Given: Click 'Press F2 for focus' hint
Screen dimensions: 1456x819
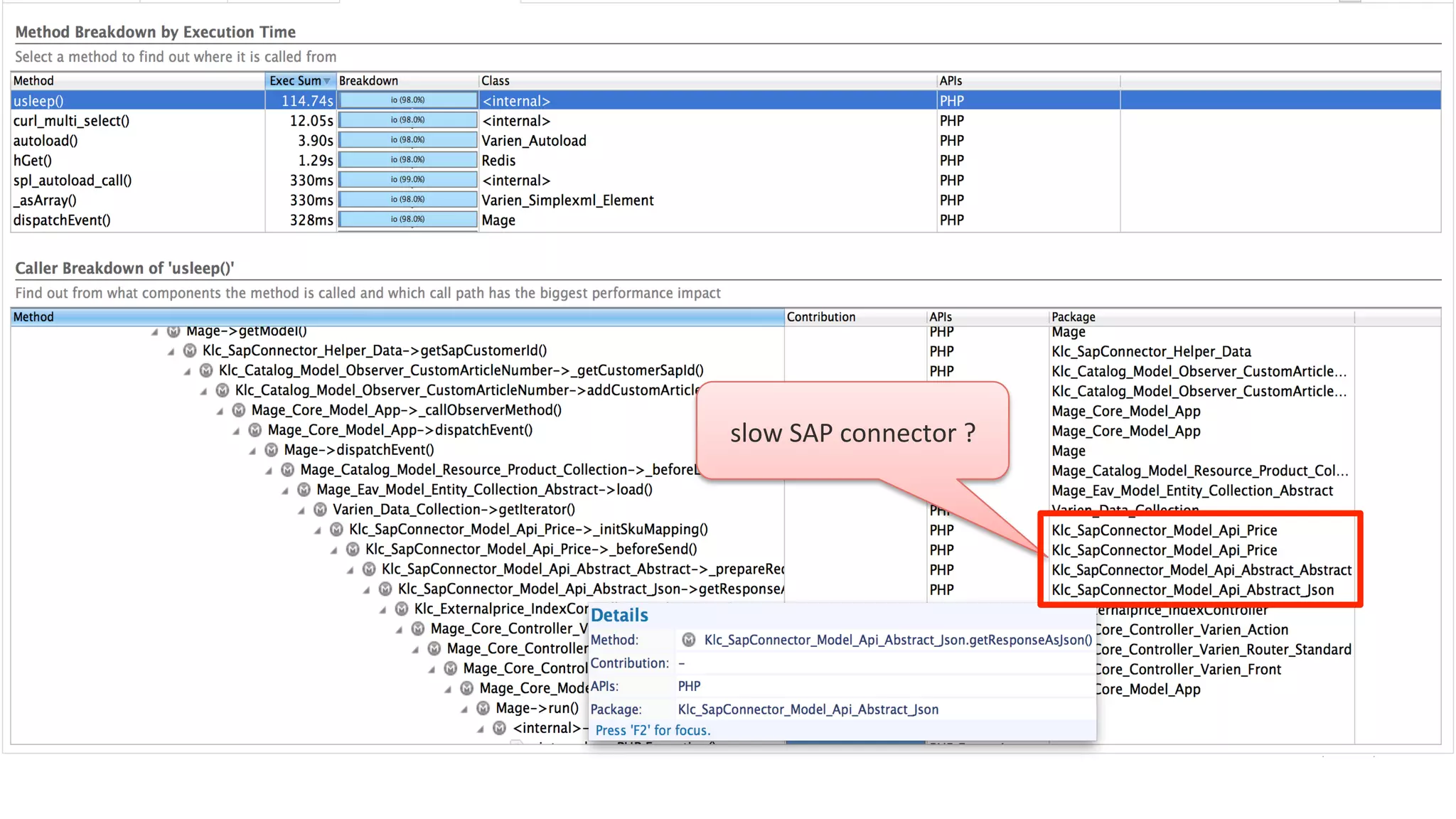Looking at the screenshot, I should [653, 731].
